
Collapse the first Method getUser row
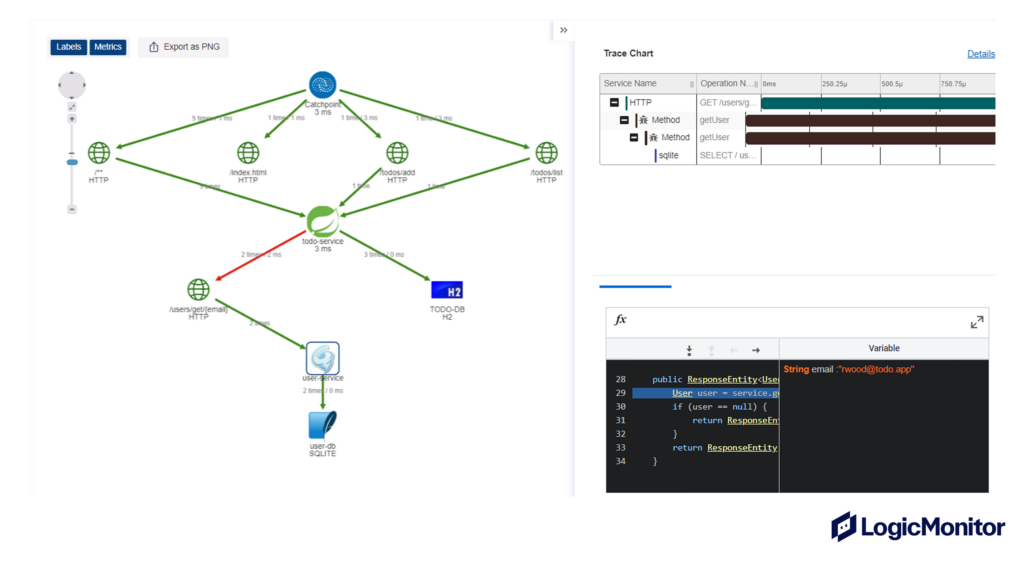[624, 120]
